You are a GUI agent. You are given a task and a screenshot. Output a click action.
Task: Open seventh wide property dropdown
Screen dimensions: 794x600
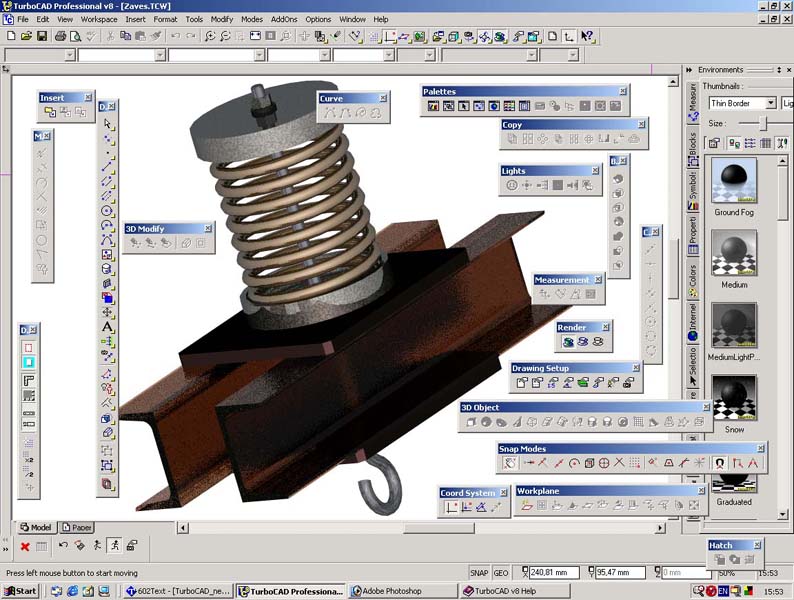532,55
